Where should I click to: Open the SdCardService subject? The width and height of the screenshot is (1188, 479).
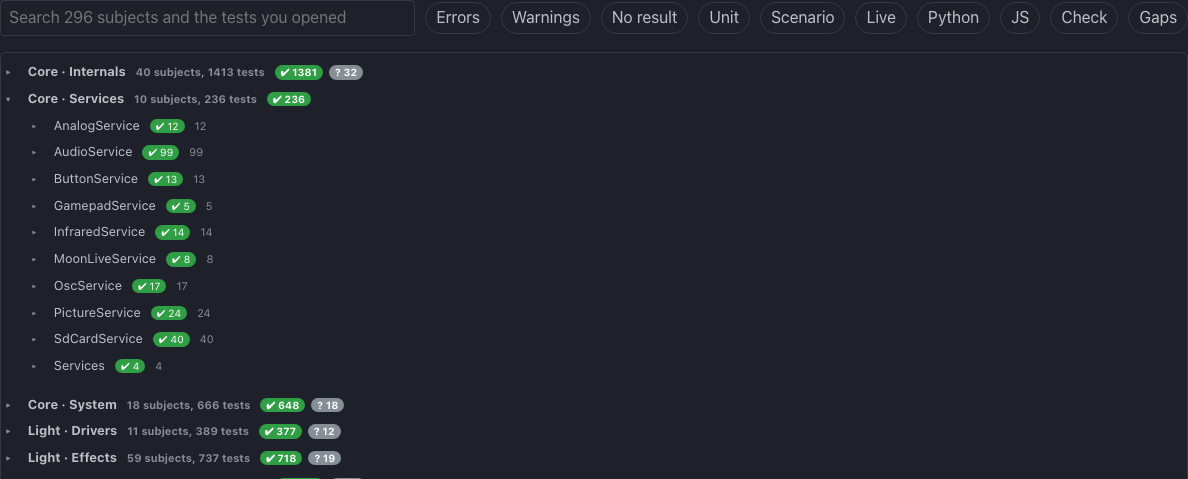tap(98, 339)
